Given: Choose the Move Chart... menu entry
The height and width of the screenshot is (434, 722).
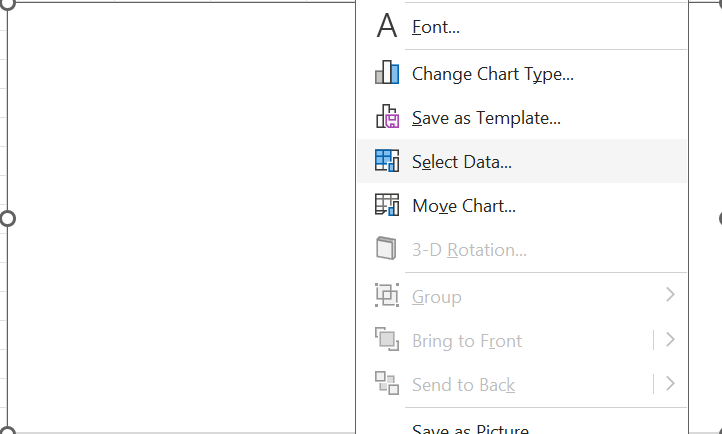Looking at the screenshot, I should [x=464, y=206].
